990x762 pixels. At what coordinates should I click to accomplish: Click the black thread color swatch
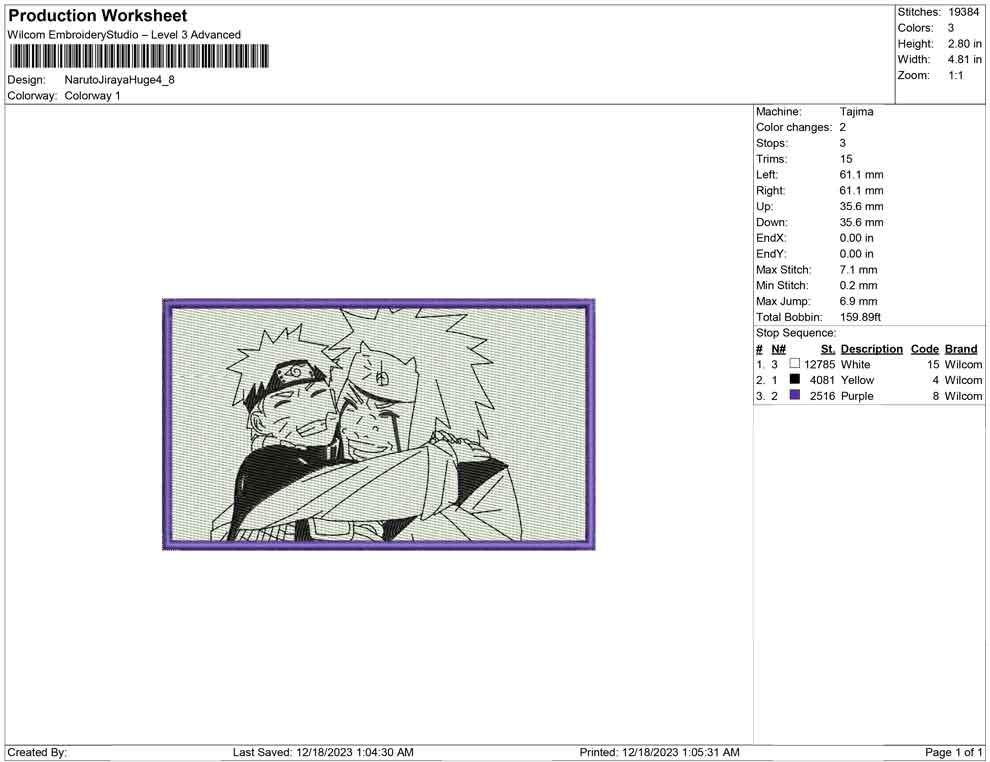click(x=795, y=379)
